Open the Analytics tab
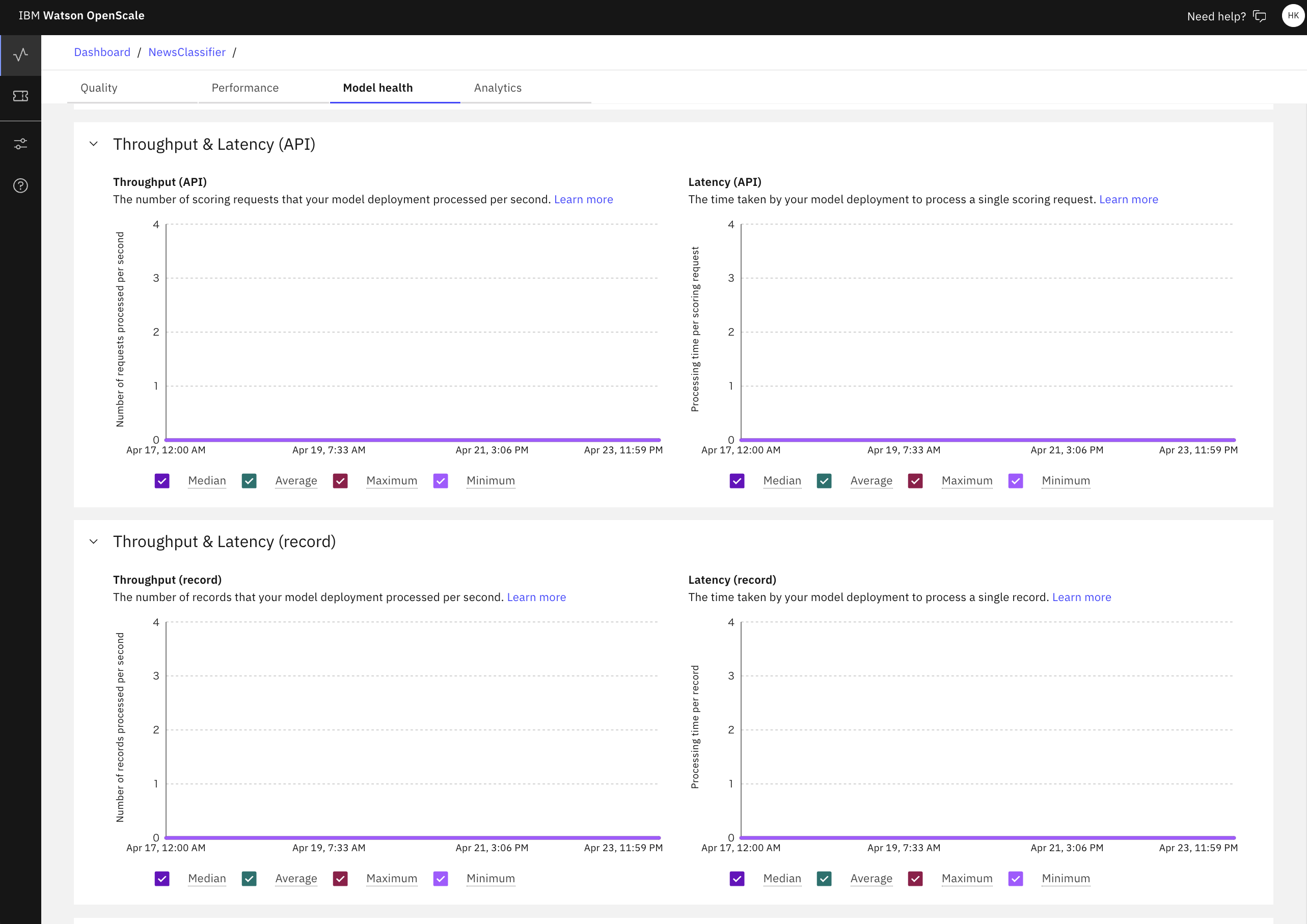1307x924 pixels. pyautogui.click(x=498, y=88)
